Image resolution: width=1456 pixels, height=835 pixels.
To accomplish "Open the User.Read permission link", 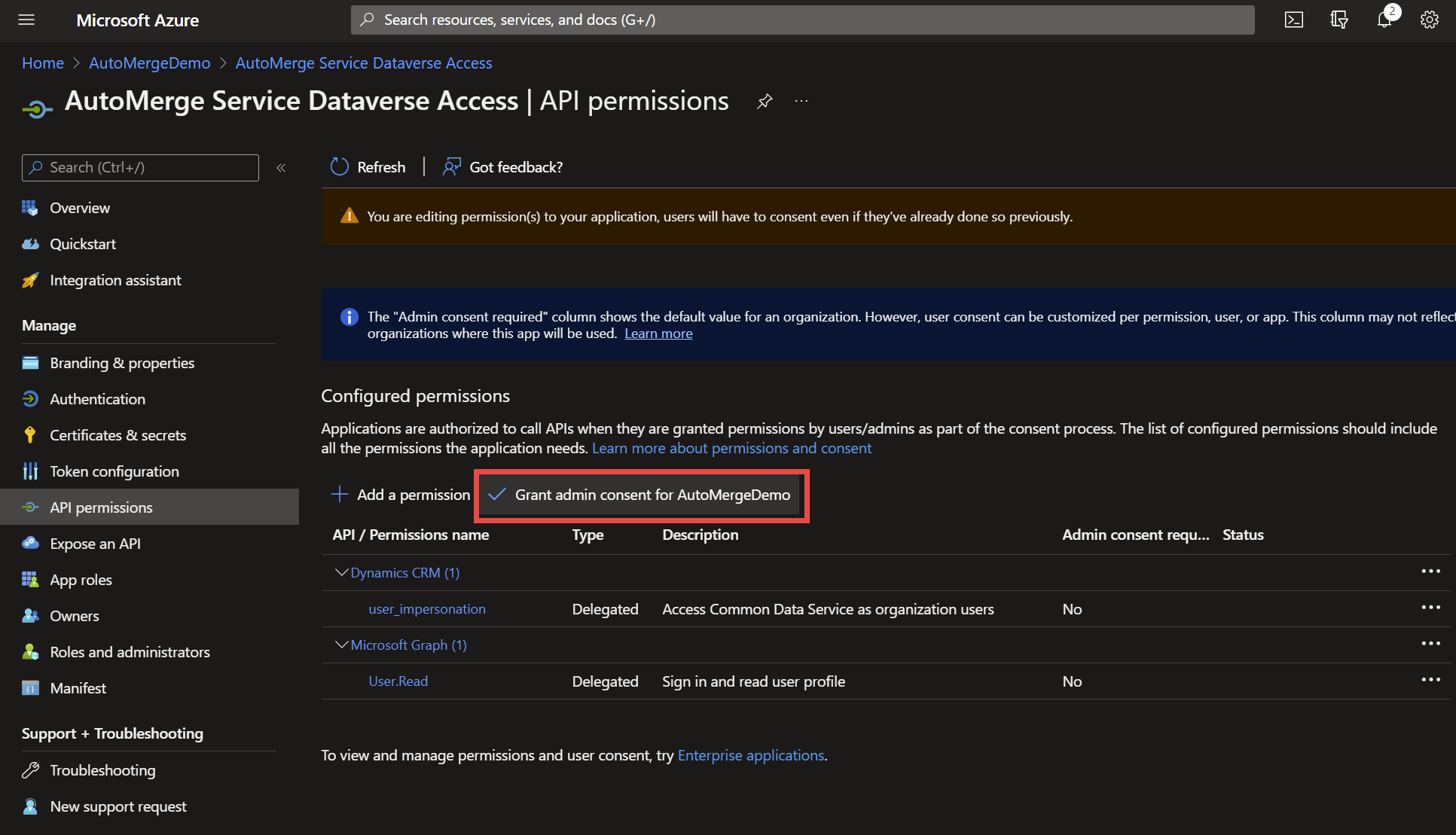I will (x=398, y=681).
